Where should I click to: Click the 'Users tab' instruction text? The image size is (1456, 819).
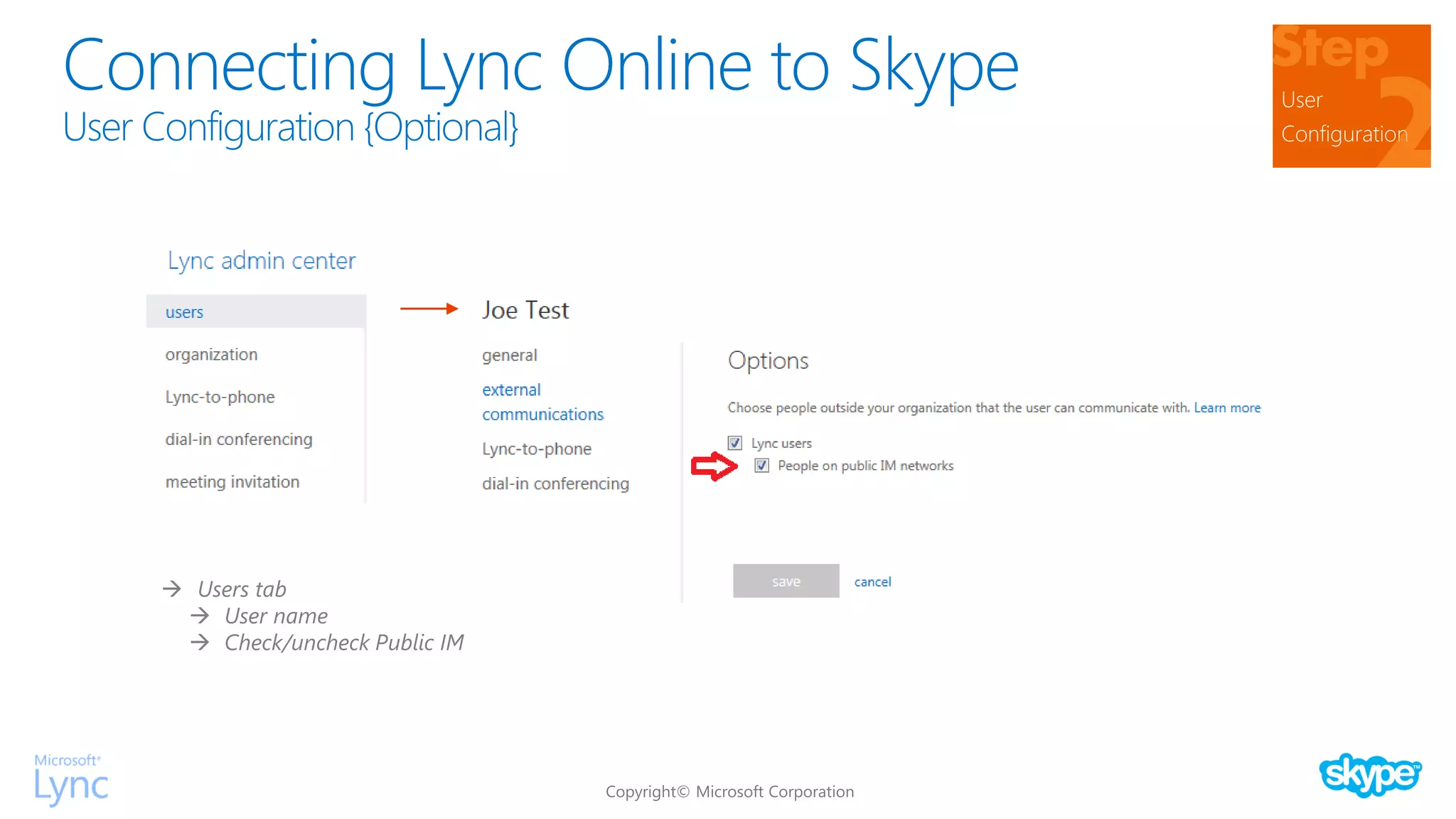242,589
